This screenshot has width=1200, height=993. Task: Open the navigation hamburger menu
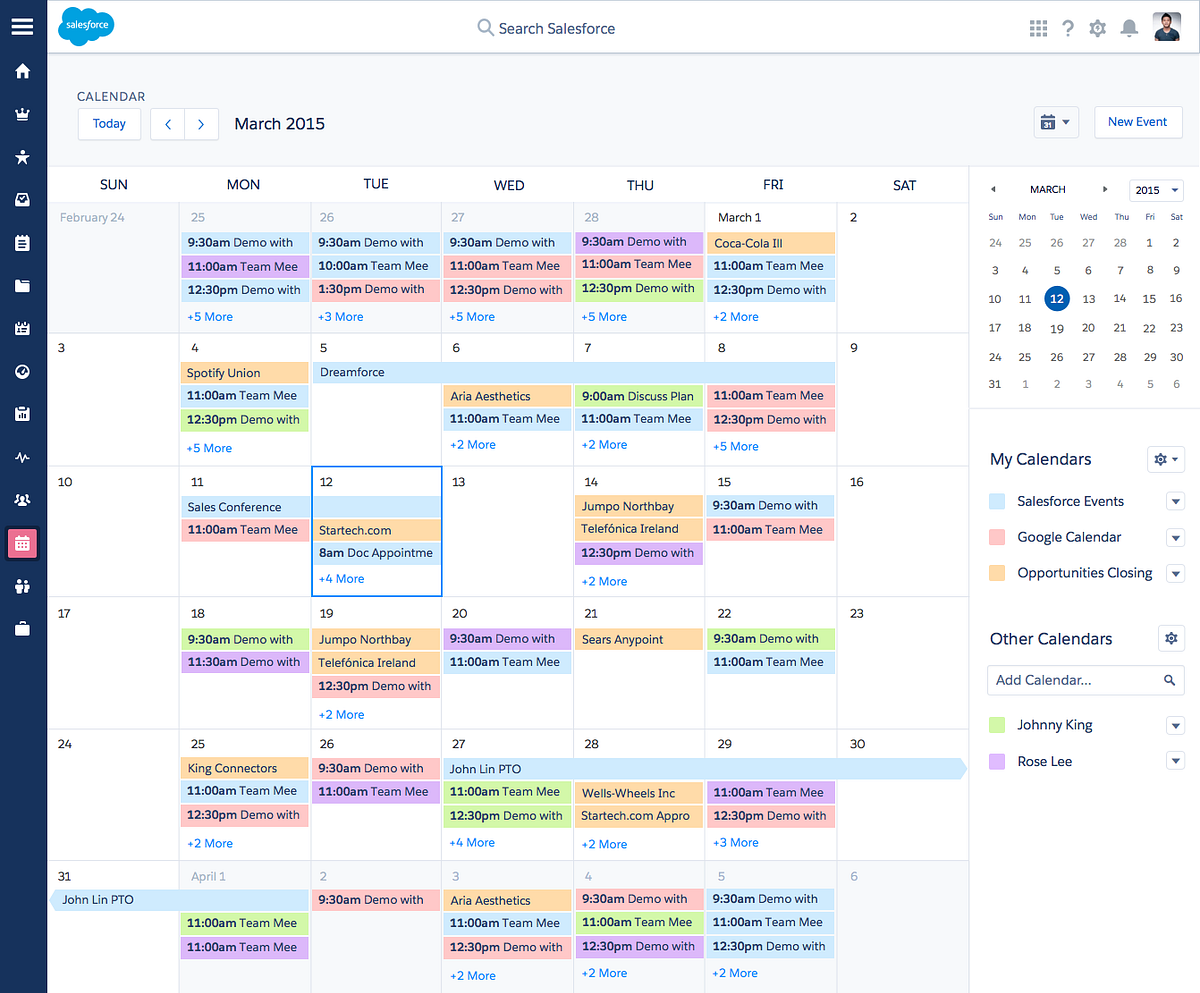[x=22, y=27]
